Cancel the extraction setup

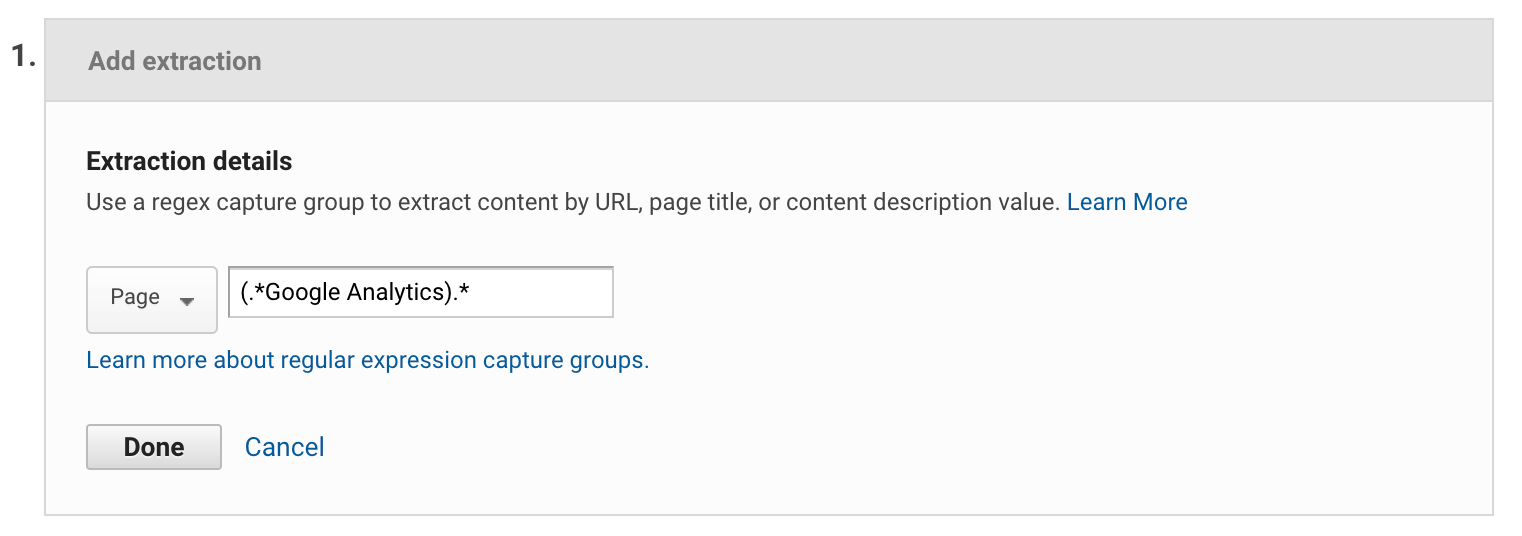pyautogui.click(x=285, y=447)
